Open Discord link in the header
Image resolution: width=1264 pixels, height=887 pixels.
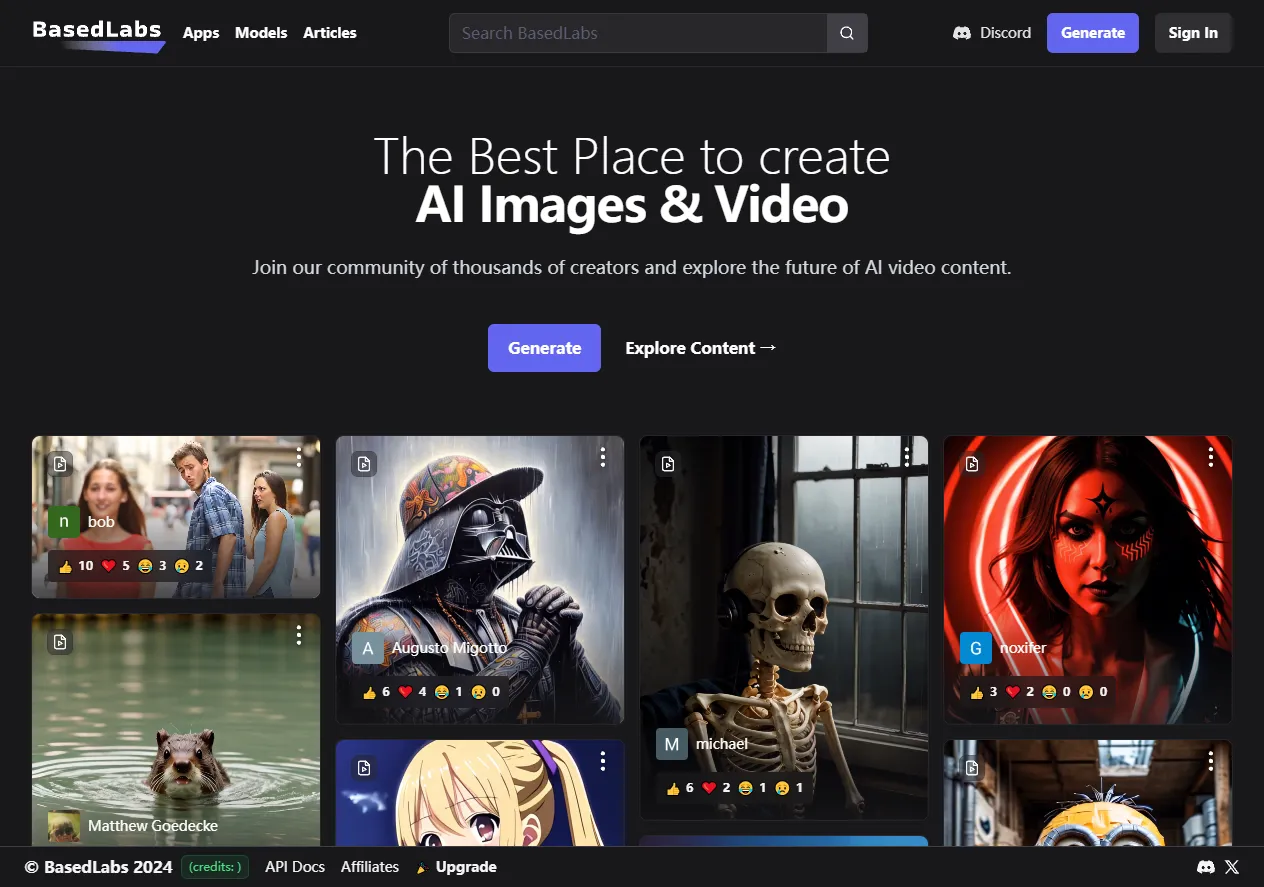tap(992, 33)
